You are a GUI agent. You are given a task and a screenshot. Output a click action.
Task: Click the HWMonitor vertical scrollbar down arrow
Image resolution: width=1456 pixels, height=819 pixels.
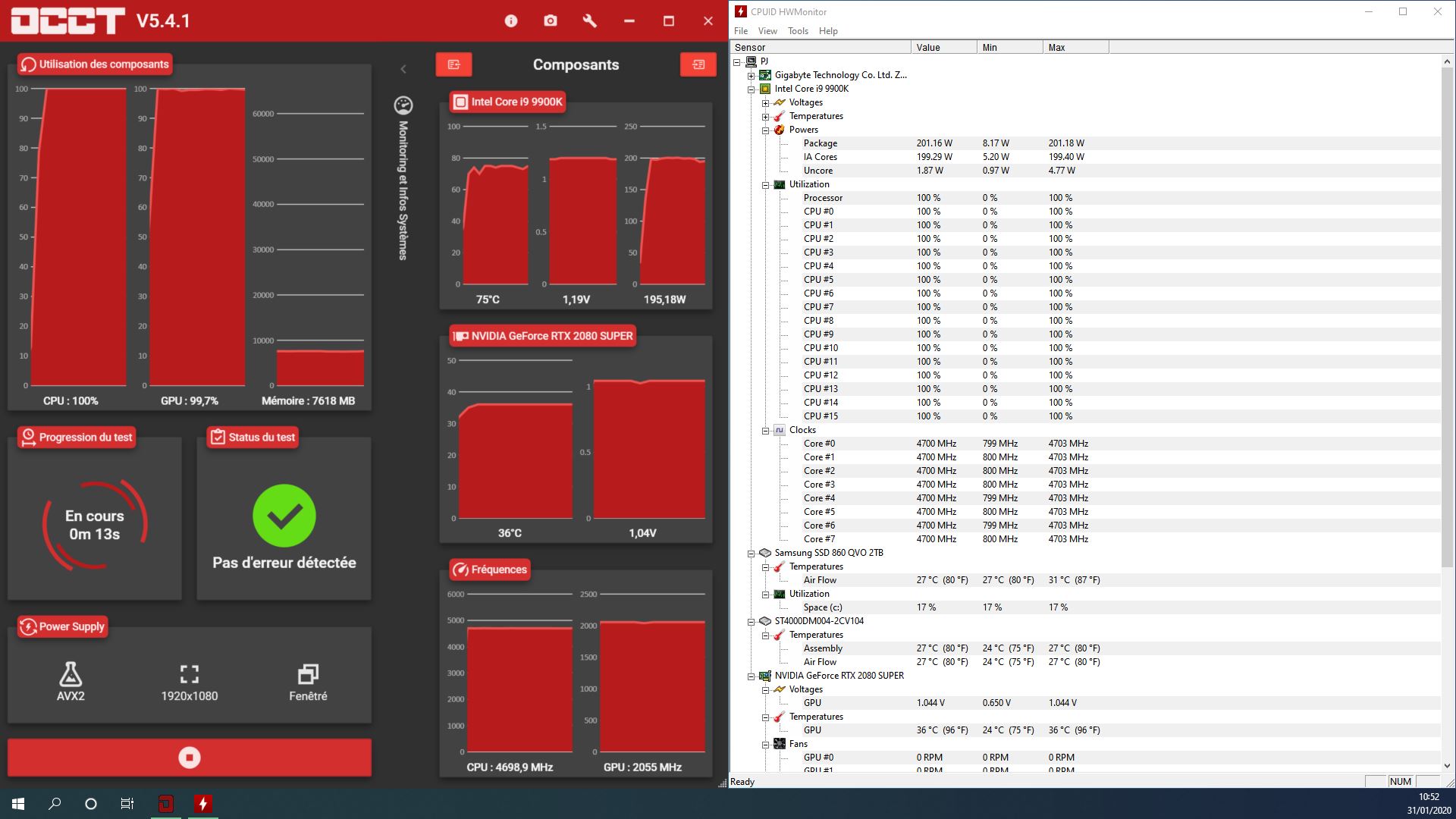1447,766
